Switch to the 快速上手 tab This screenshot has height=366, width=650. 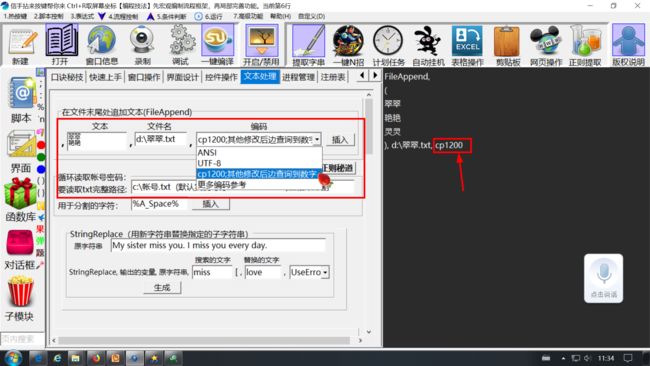click(105, 77)
